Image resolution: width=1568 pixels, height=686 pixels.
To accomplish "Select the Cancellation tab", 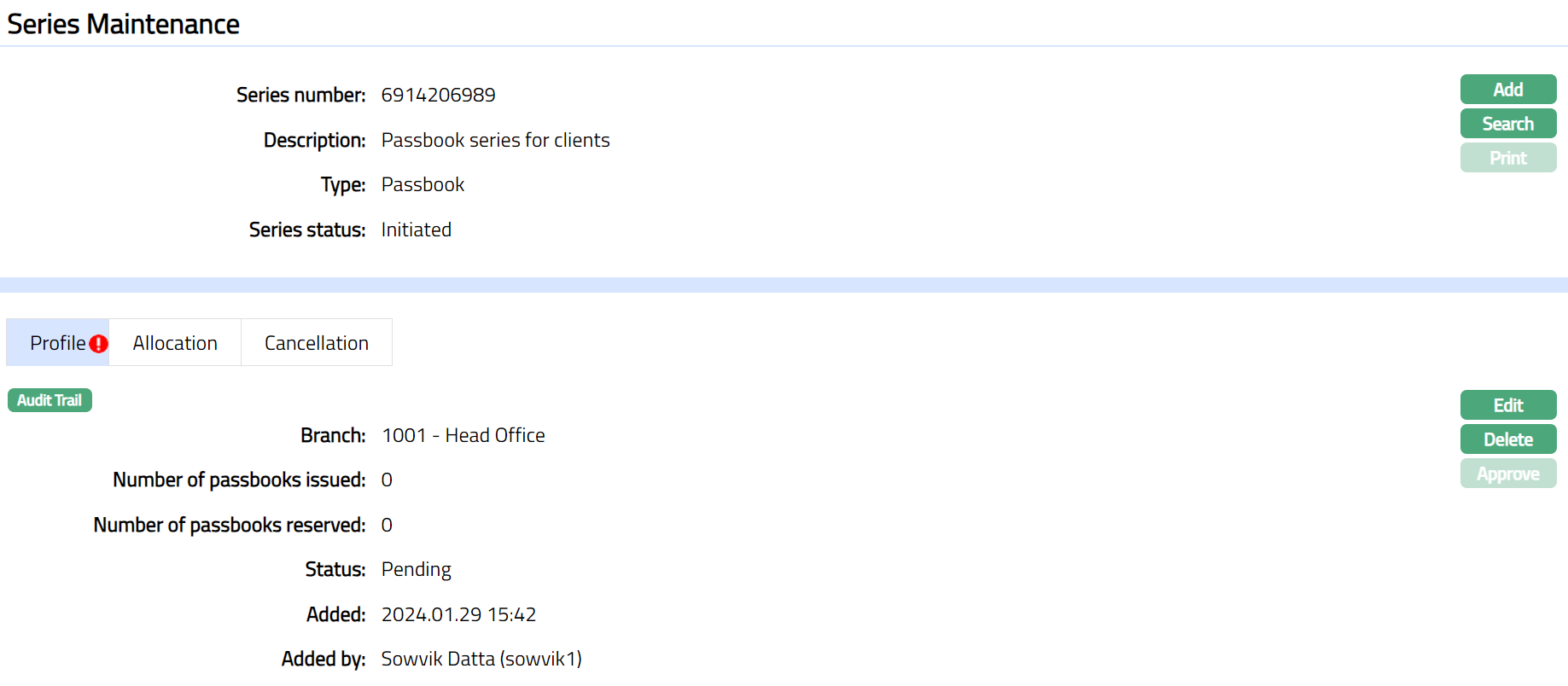I will pyautogui.click(x=316, y=343).
